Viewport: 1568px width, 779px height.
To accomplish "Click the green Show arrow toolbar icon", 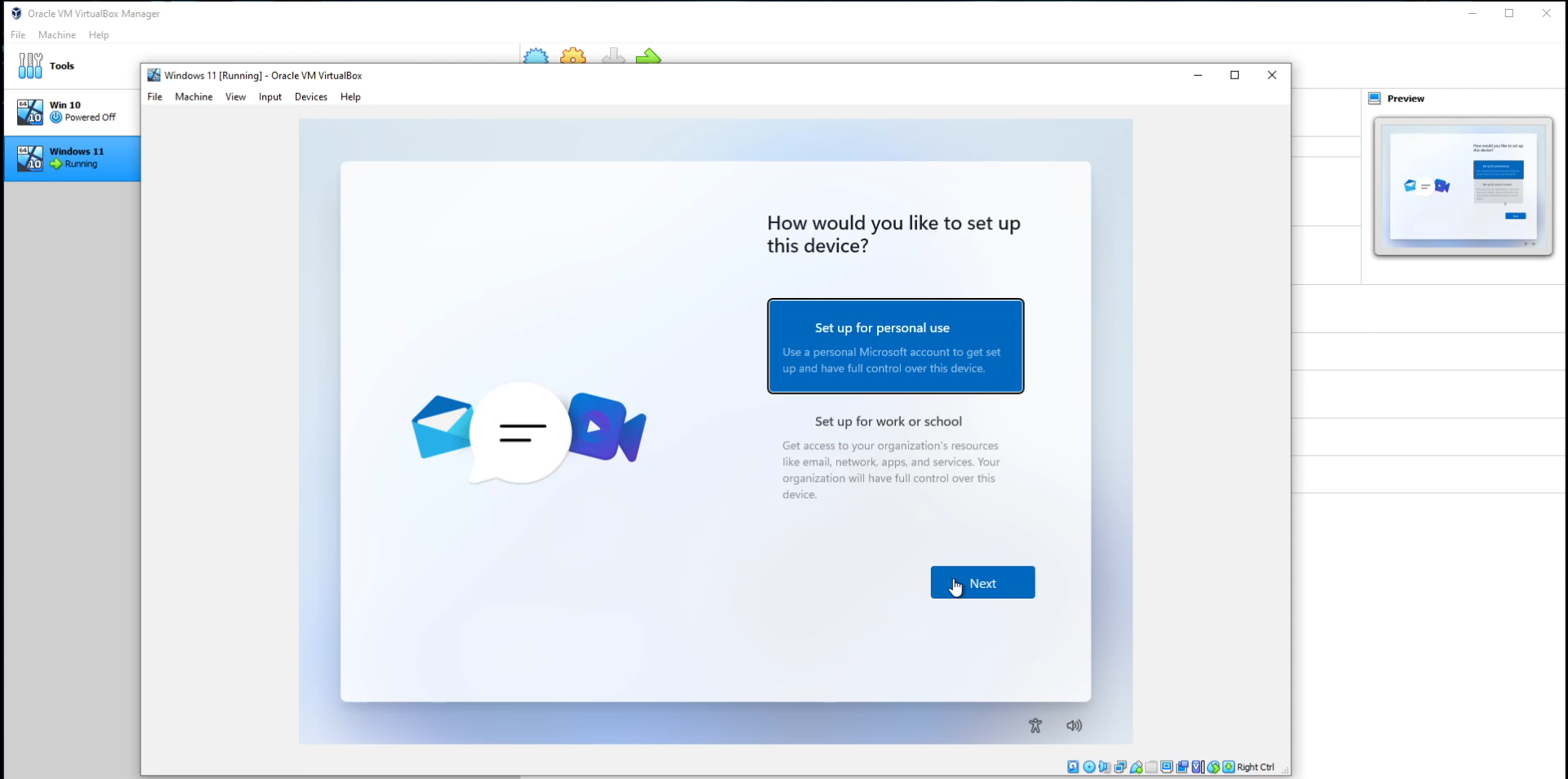I will coord(648,56).
